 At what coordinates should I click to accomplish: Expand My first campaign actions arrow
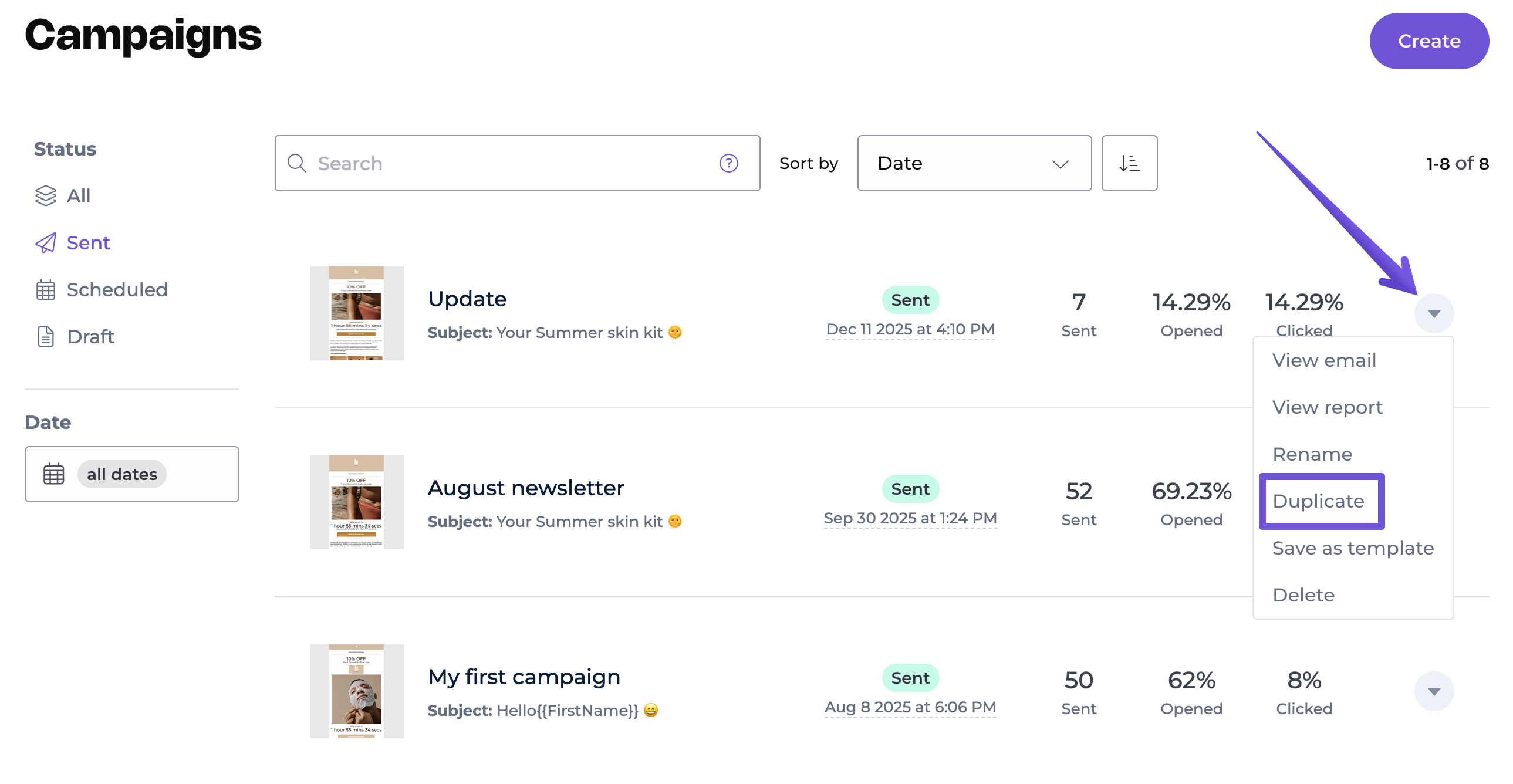1434,691
